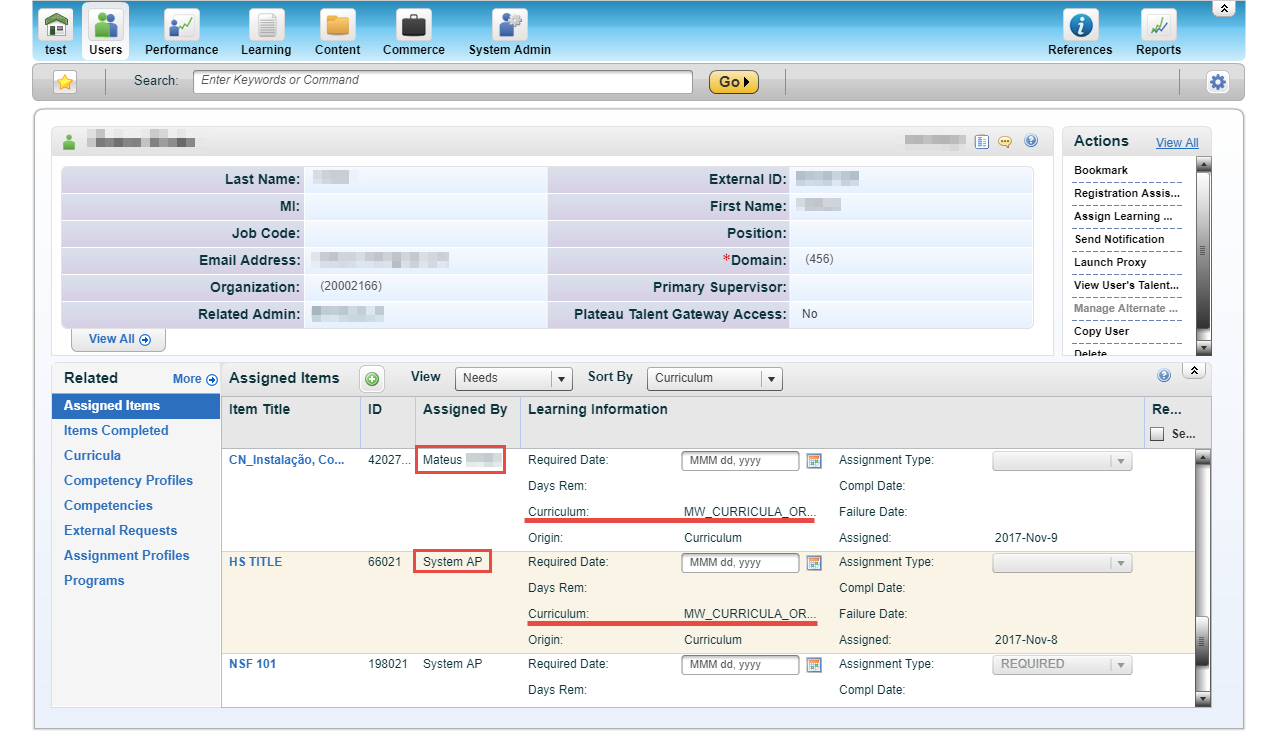
Task: Open the user record report icon
Action: (x=982, y=142)
